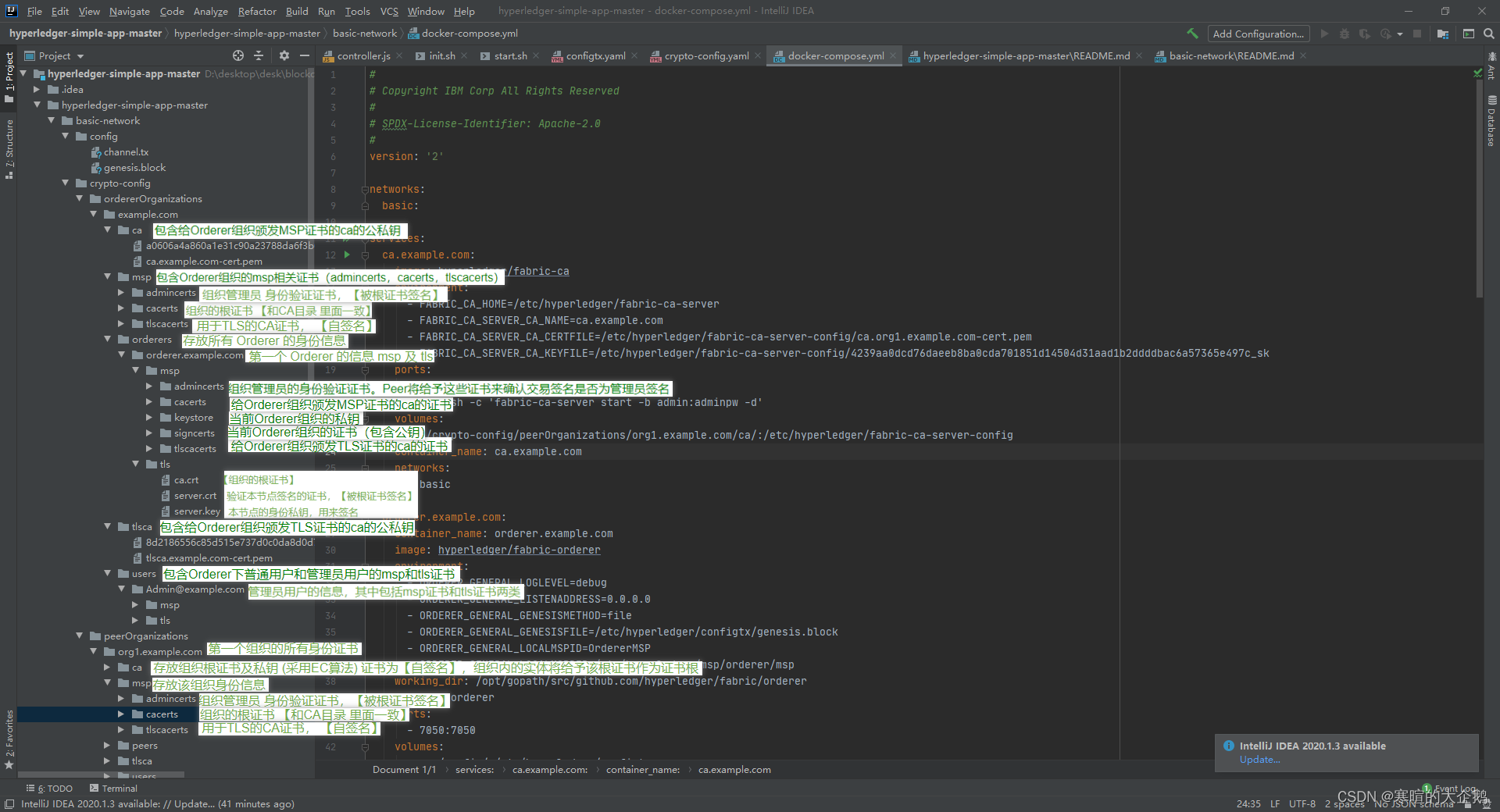Open Project panel settings gear icon
This screenshot has height=812, width=1500.
pyautogui.click(x=284, y=55)
